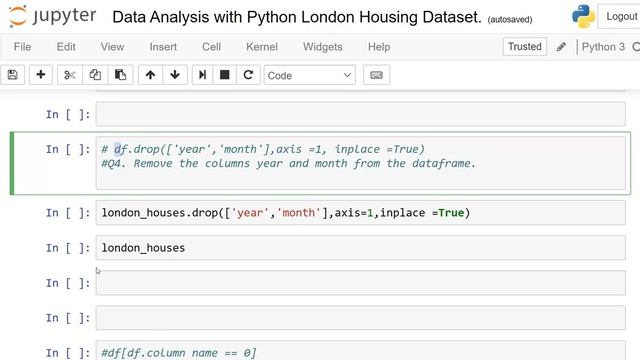Click the Python 3 kernel name

(603, 47)
